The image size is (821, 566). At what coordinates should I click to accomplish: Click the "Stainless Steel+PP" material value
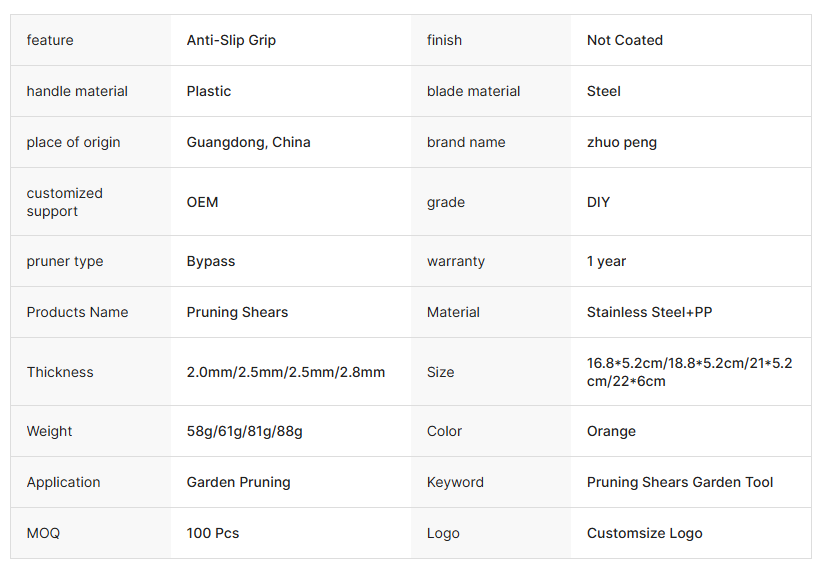click(649, 312)
